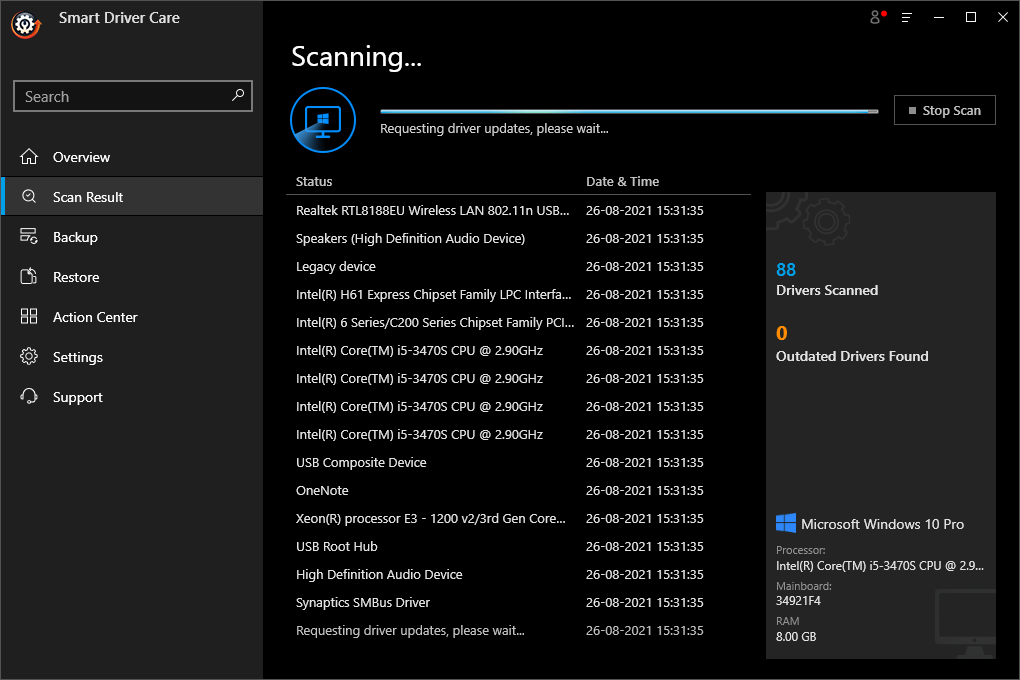Click the Restore document icon

pos(29,277)
